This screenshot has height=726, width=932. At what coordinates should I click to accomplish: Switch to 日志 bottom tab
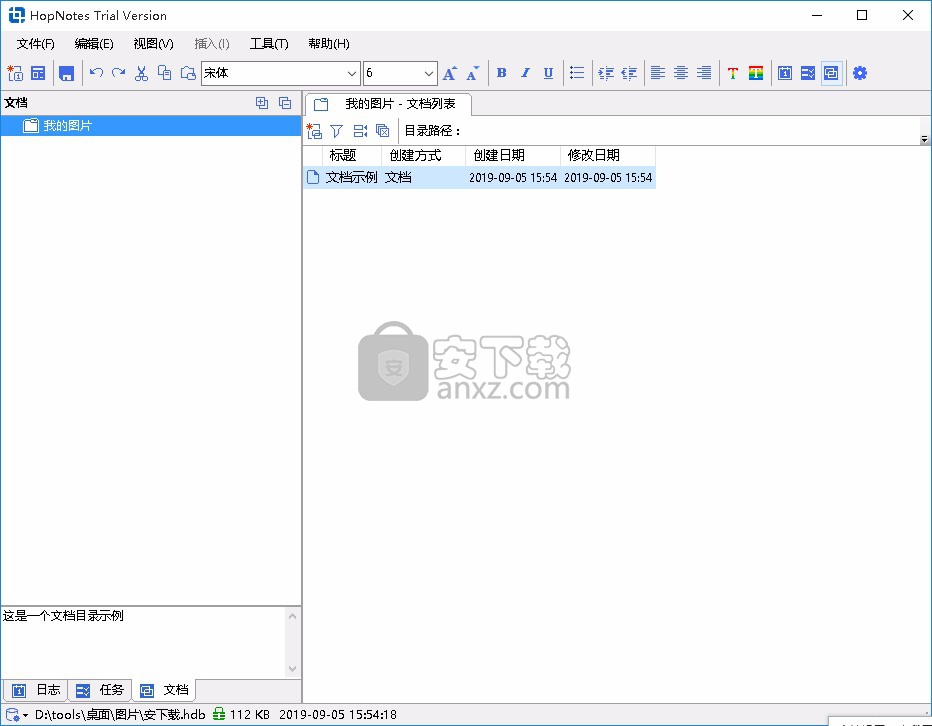click(36, 690)
